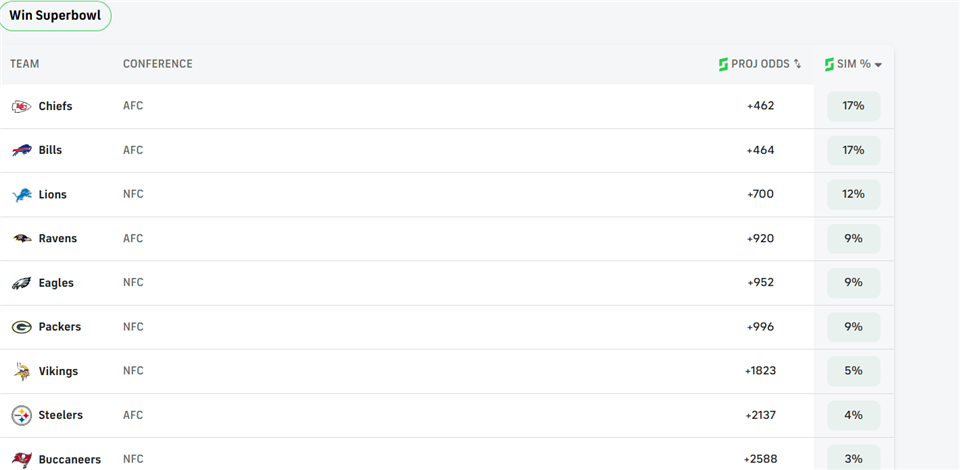Click the Bills team logo
The width and height of the screenshot is (960, 470).
21,151
